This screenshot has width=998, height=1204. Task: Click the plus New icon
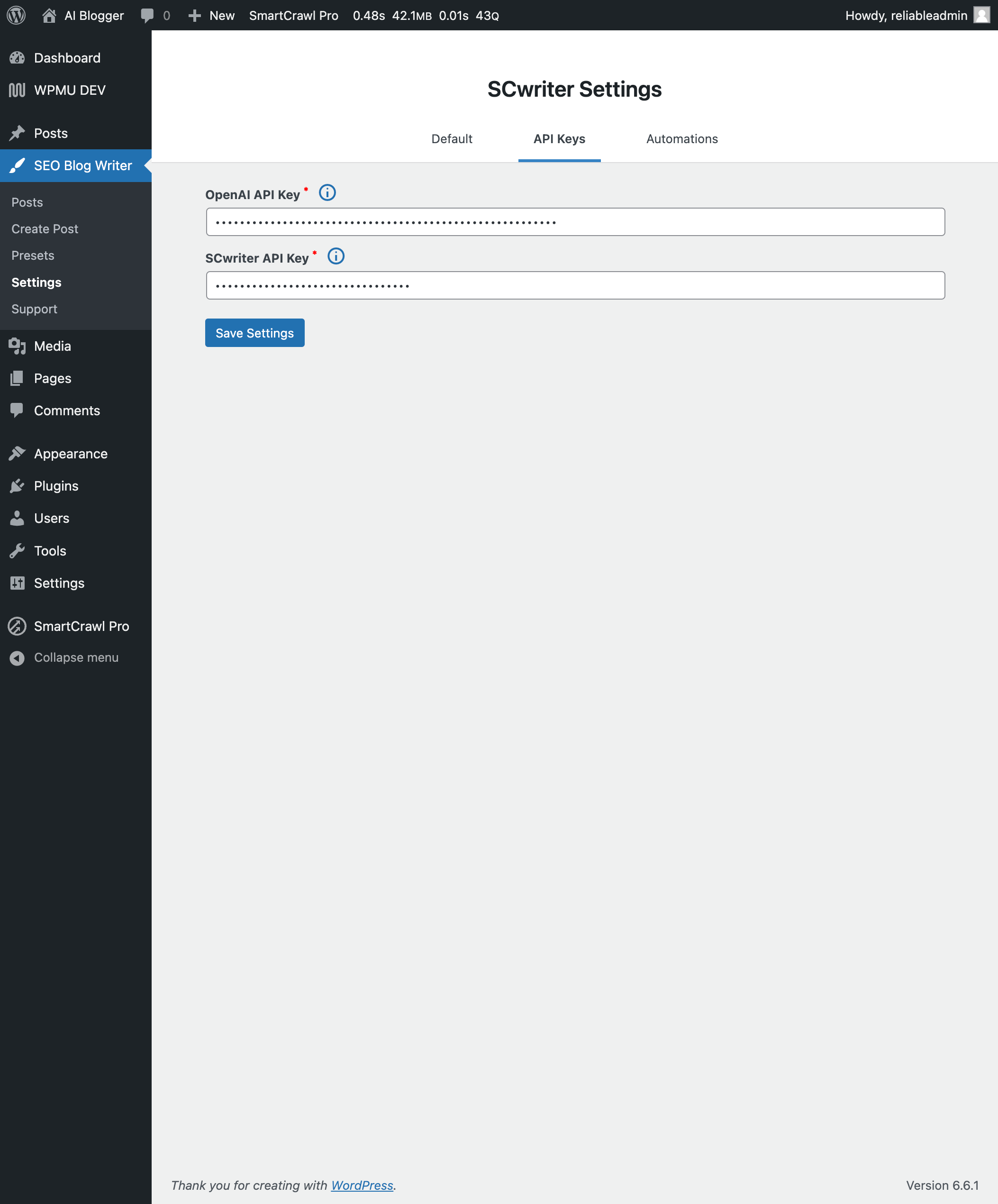pyautogui.click(x=195, y=16)
